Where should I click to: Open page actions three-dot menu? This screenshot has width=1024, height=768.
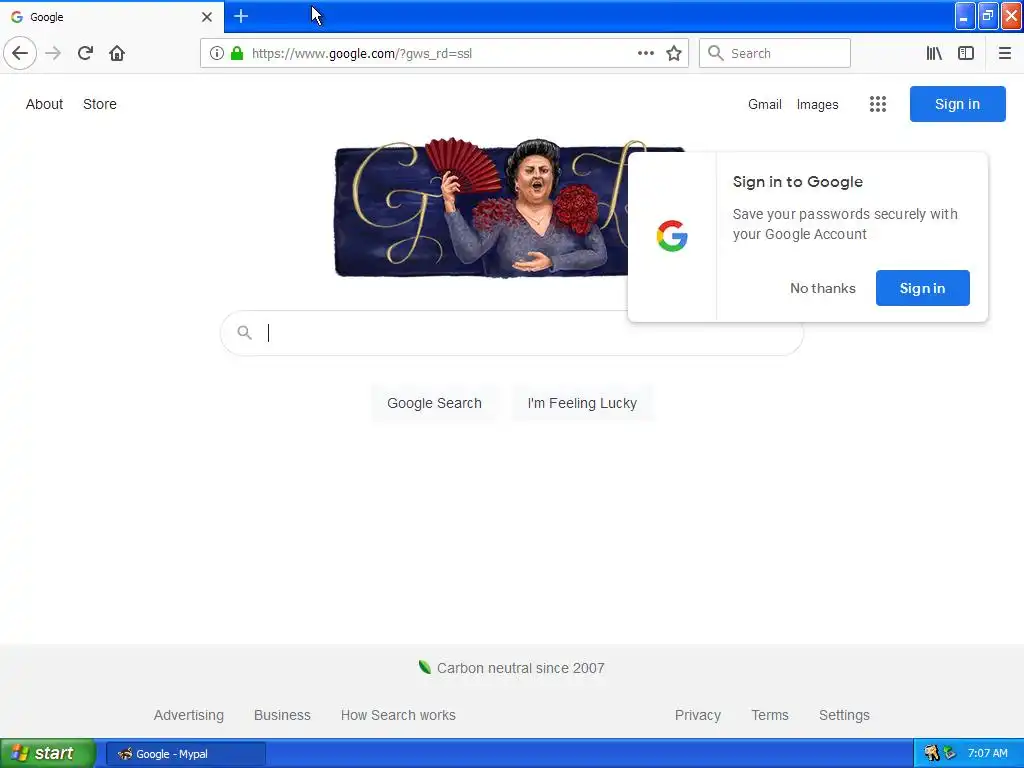(645, 53)
